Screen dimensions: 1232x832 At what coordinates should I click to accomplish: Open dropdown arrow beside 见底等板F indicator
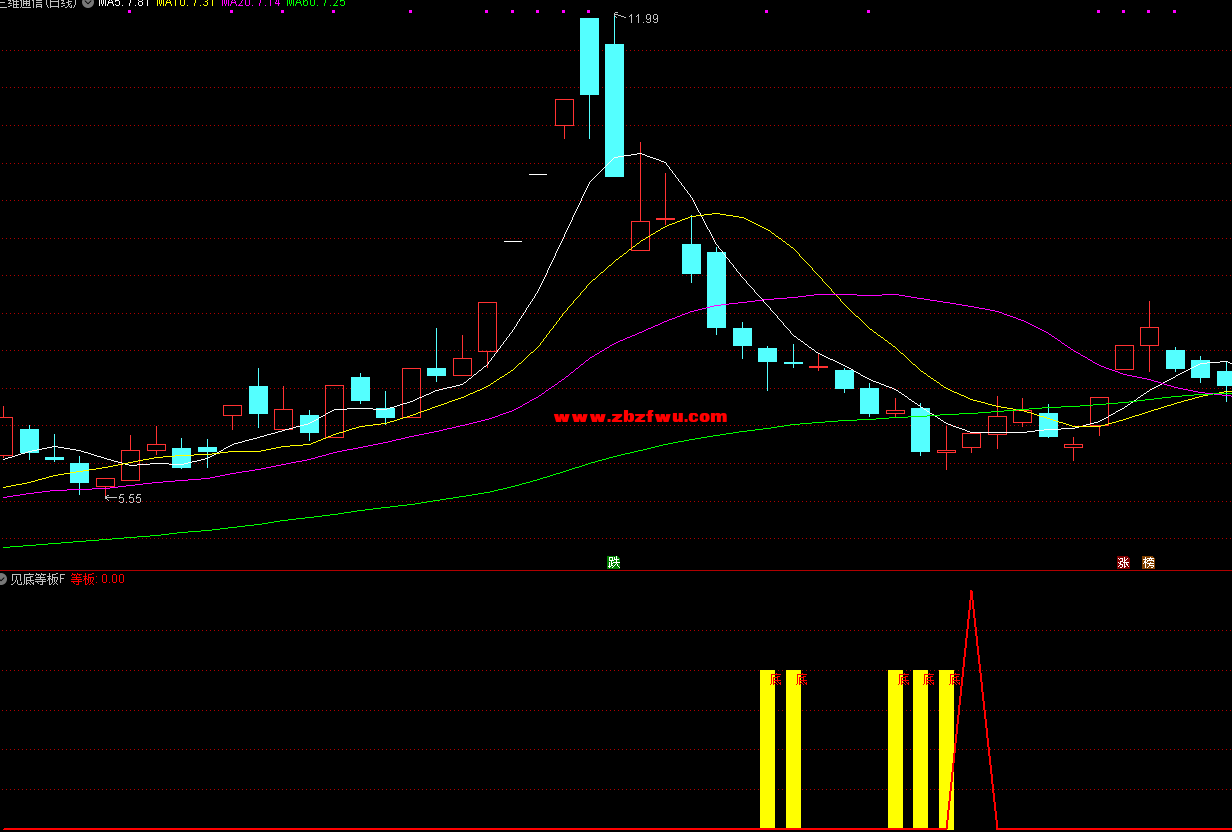pos(3,579)
